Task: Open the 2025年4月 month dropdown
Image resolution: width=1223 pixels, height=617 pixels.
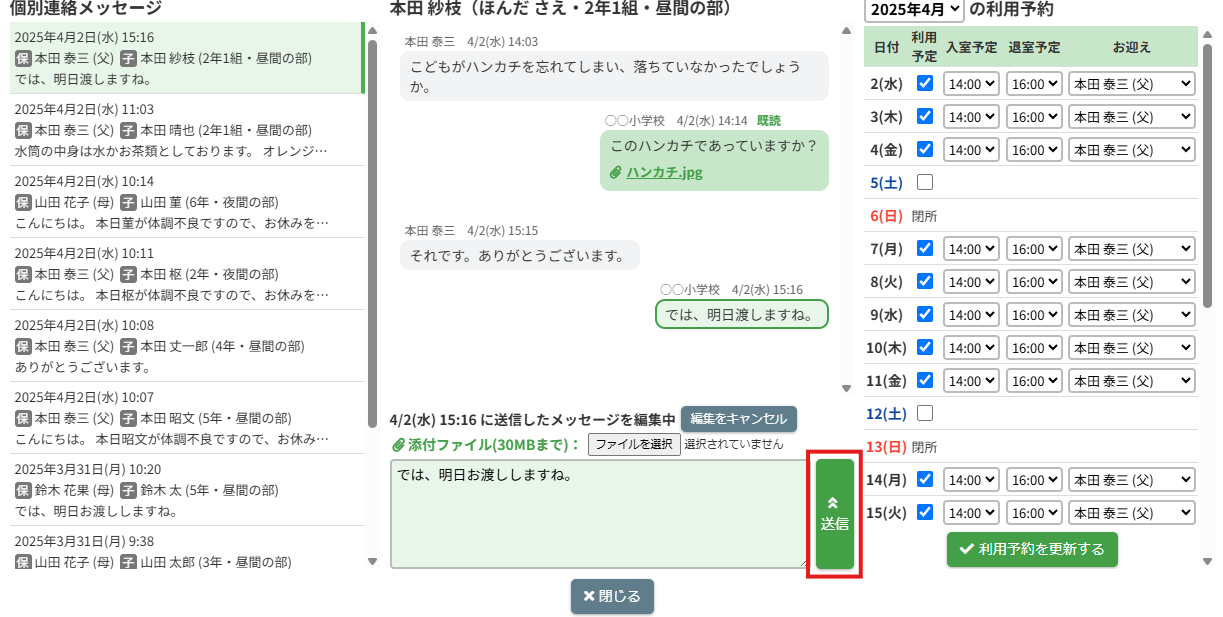Action: [914, 10]
